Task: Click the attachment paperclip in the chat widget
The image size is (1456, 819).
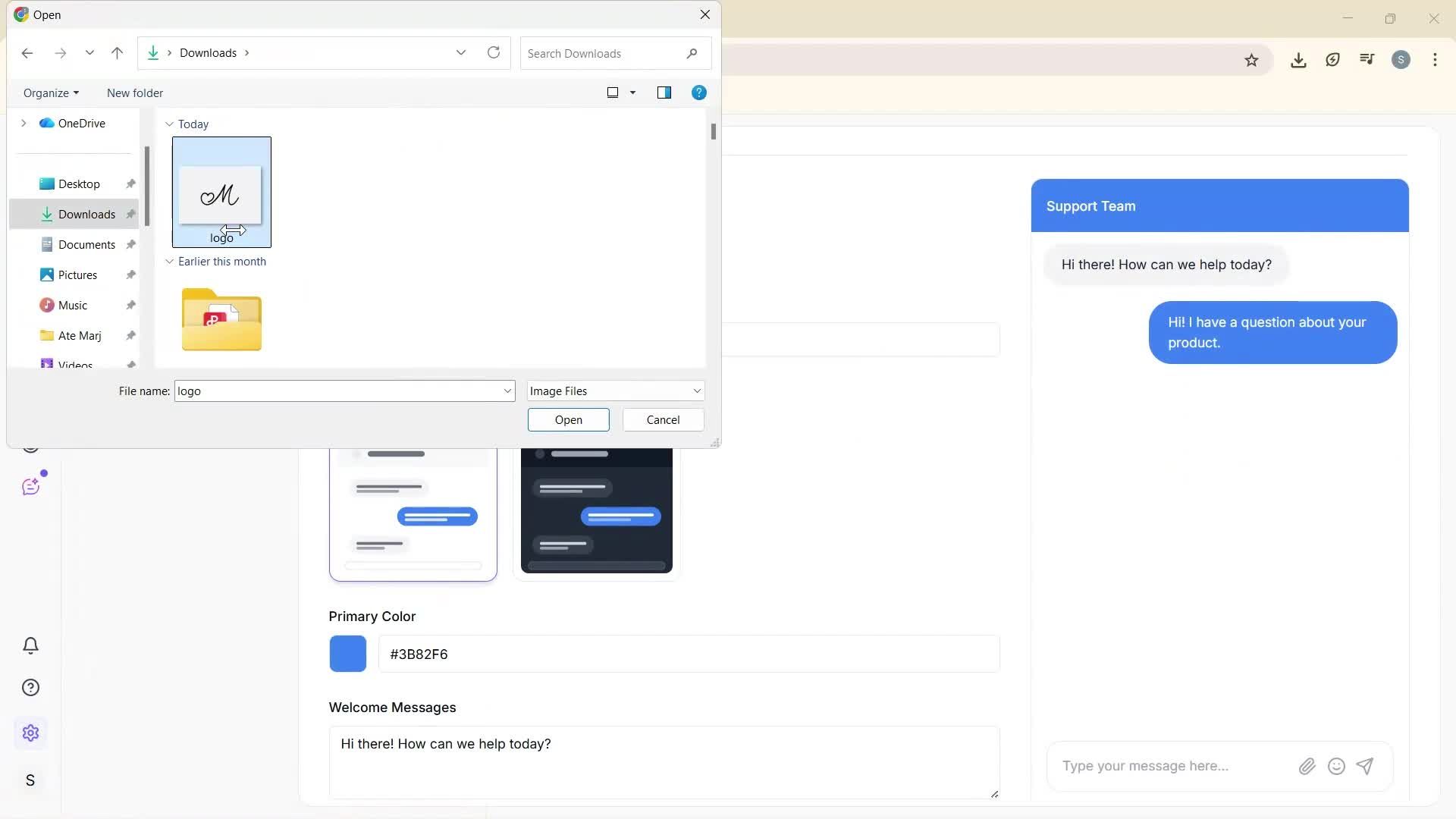Action: [1307, 766]
